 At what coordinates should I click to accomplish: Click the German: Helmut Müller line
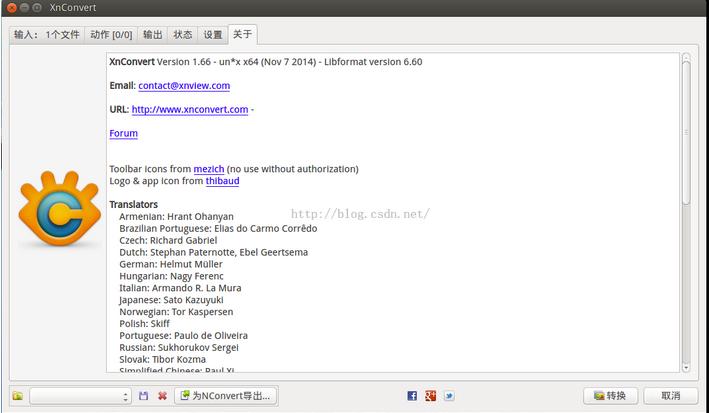point(171,264)
